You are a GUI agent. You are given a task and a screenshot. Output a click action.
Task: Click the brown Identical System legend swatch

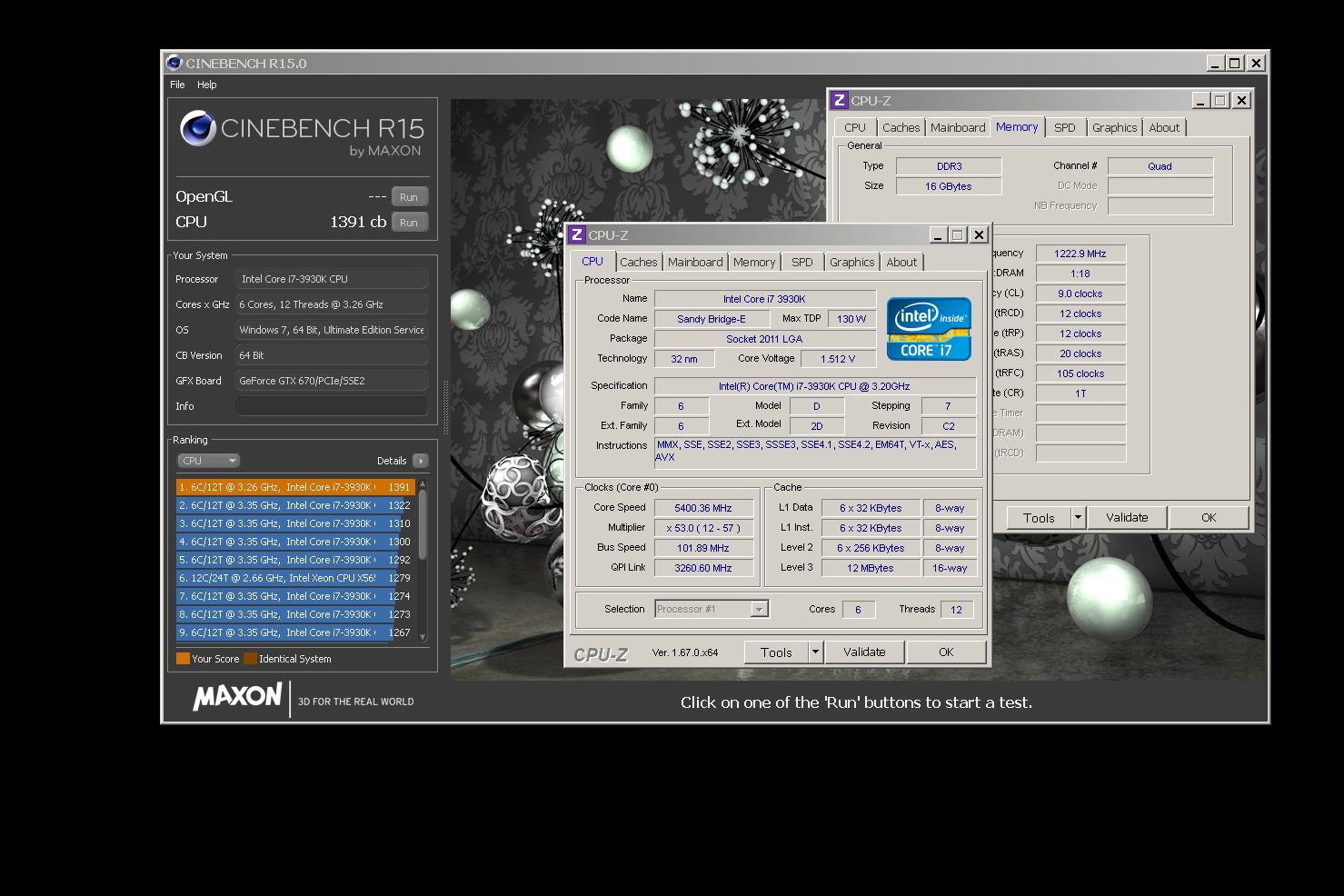pyautogui.click(x=250, y=659)
